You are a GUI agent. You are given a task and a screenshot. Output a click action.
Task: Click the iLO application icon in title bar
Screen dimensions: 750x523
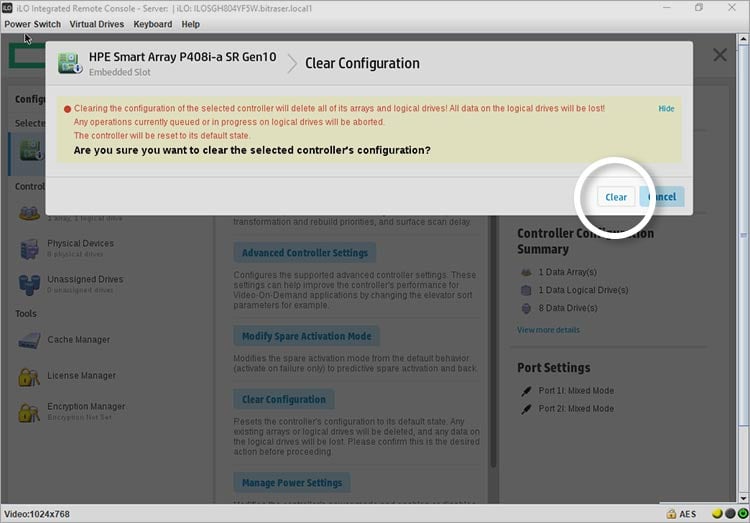(x=7, y=8)
